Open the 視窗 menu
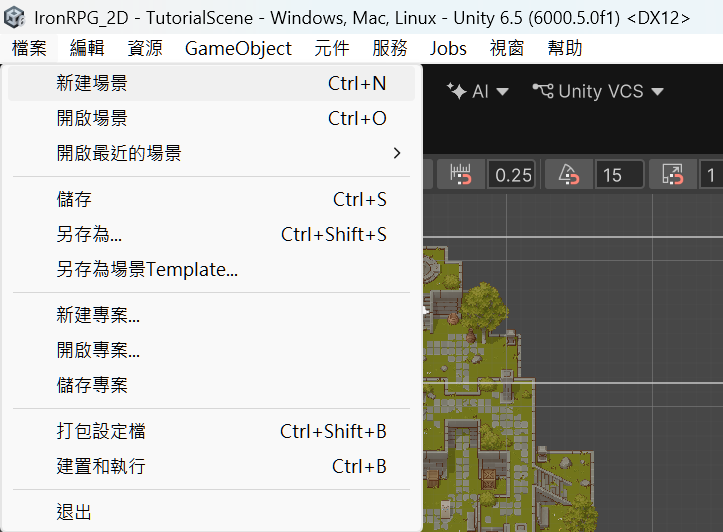Screen dimensions: 723x532 pos(507,48)
